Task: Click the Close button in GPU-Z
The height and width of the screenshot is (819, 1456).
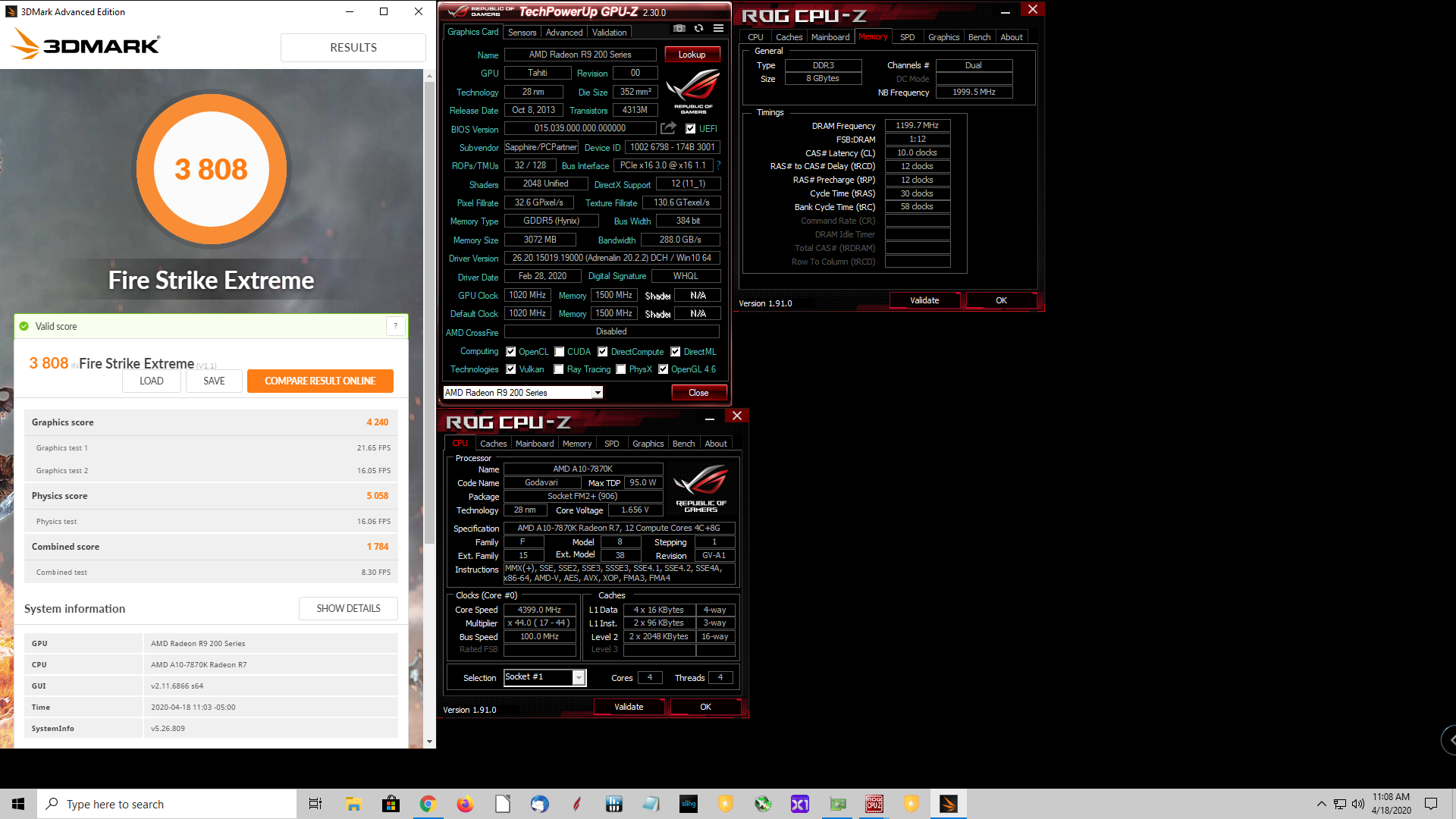Action: tap(698, 393)
